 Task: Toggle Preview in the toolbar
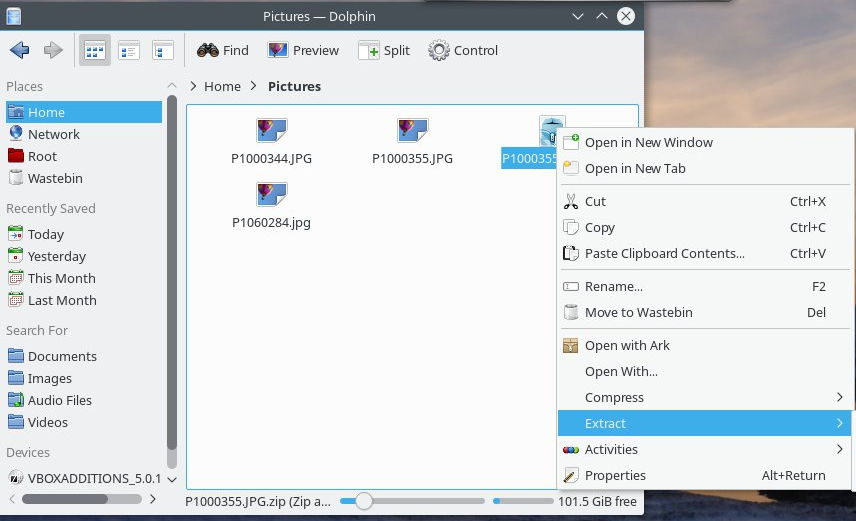(304, 50)
